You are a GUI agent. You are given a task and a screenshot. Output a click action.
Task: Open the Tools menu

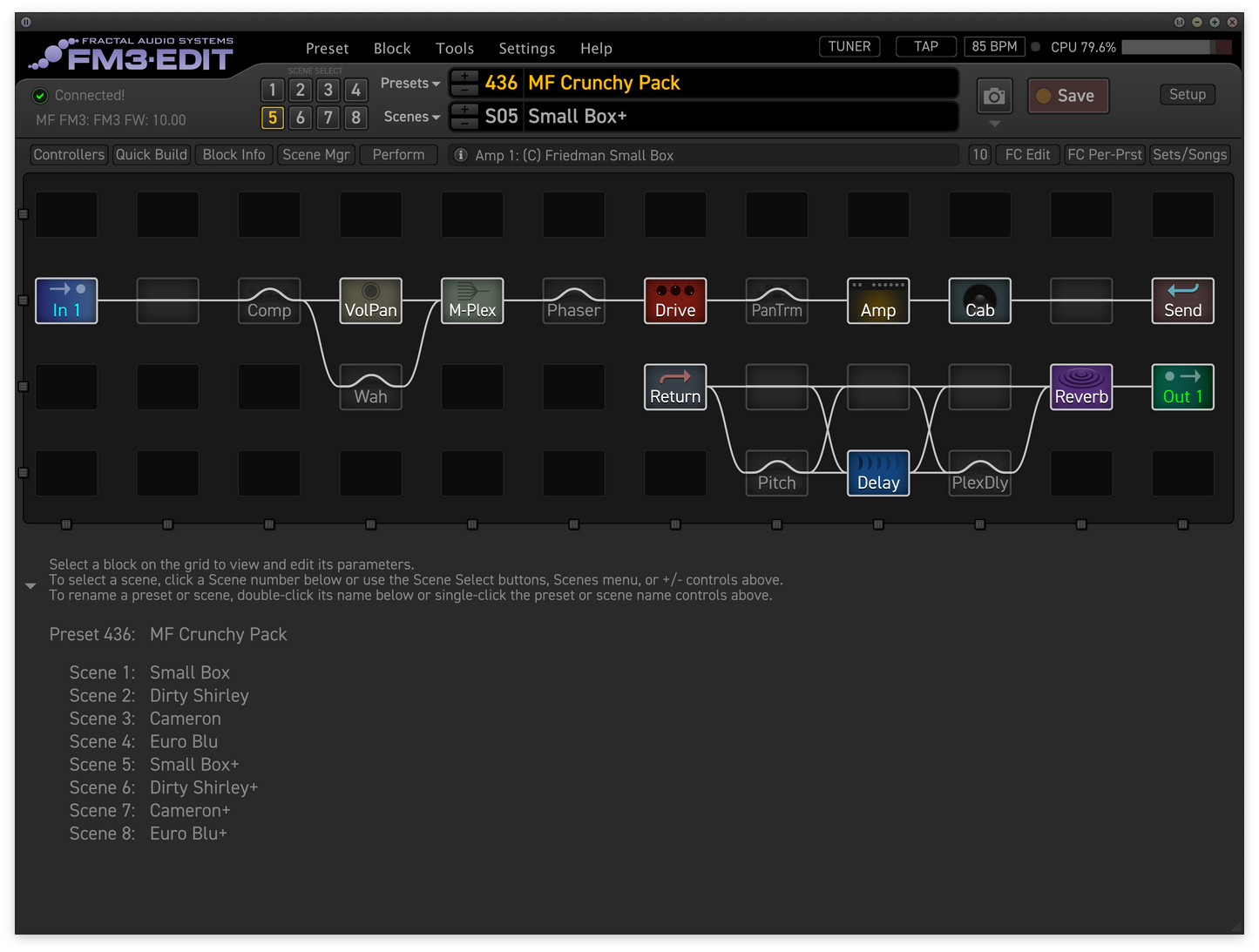click(x=455, y=49)
